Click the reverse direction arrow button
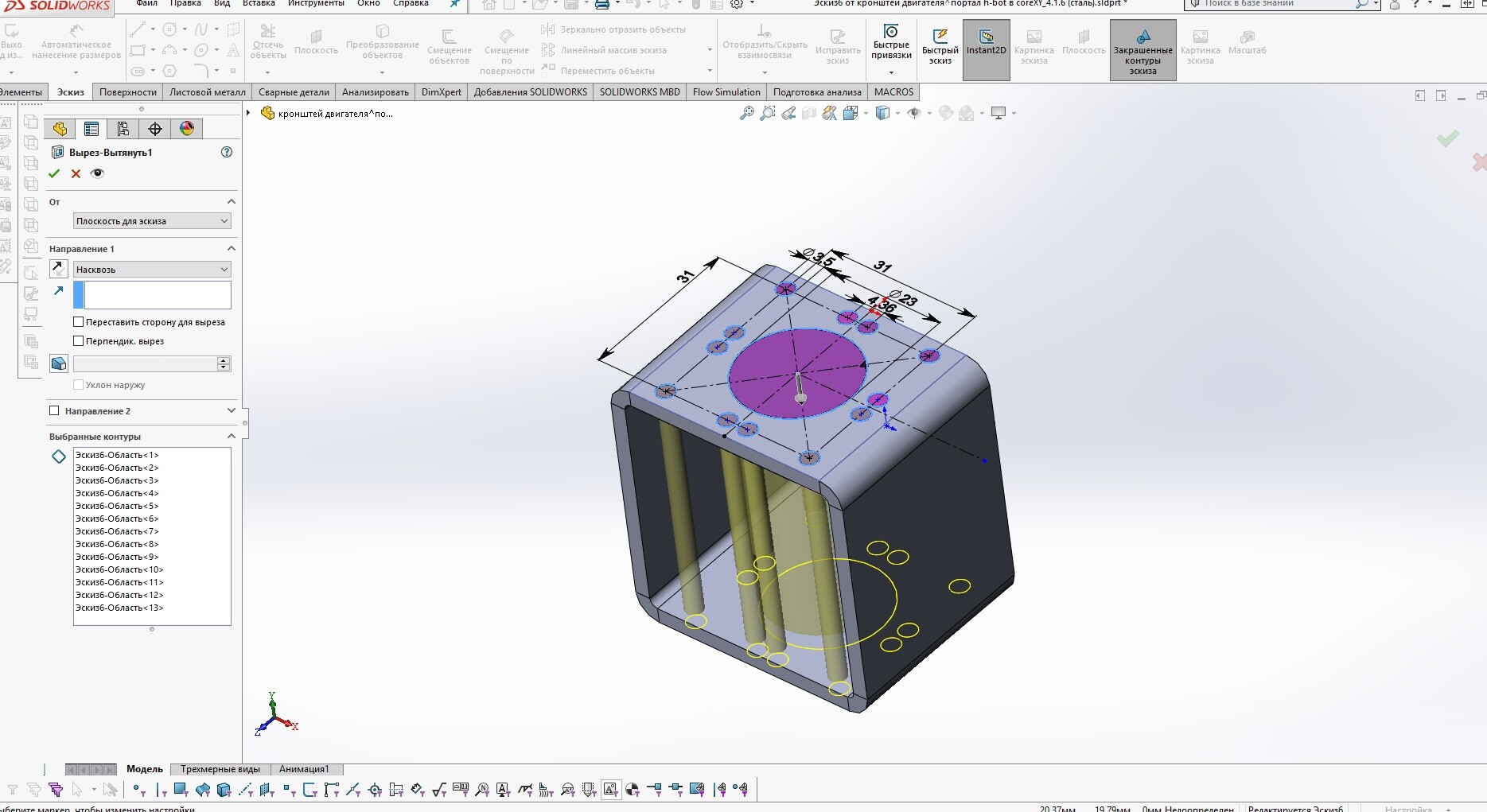The height and width of the screenshot is (812, 1487). 59,270
